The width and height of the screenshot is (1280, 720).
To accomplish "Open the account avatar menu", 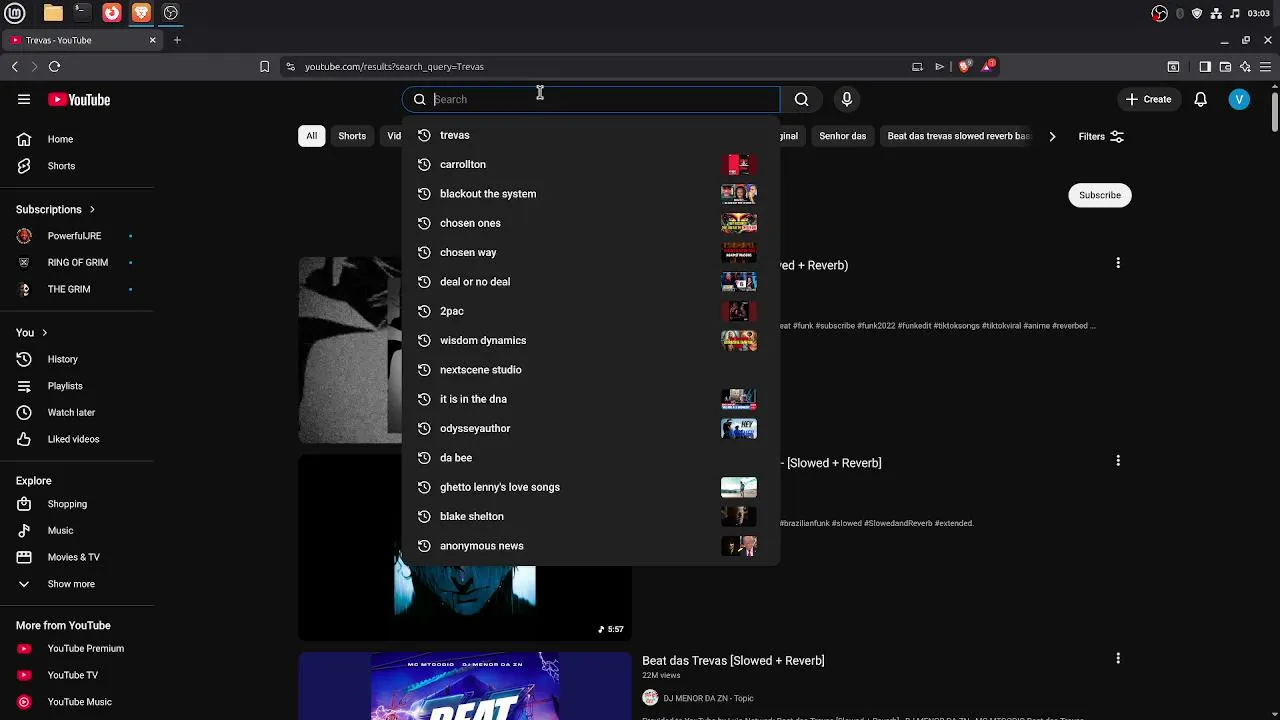I will pos(1239,99).
